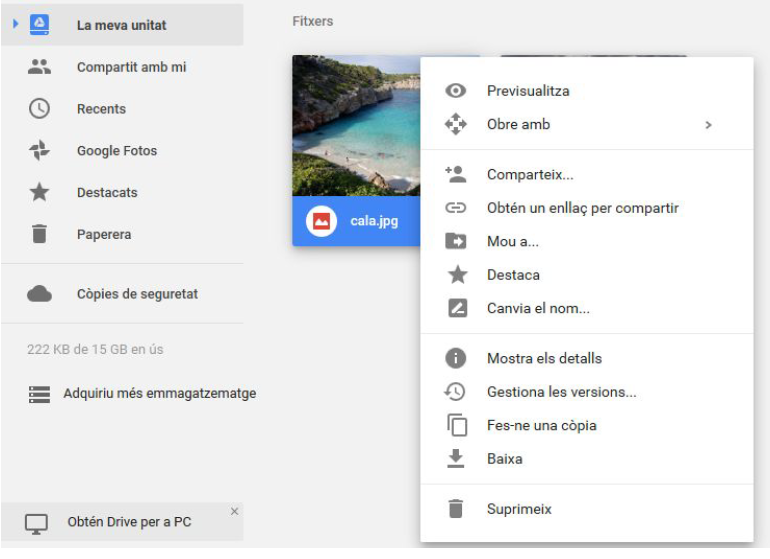Click the info icon for Mostra els detalls
Image resolution: width=770 pixels, height=559 pixels.
pyautogui.click(x=456, y=358)
